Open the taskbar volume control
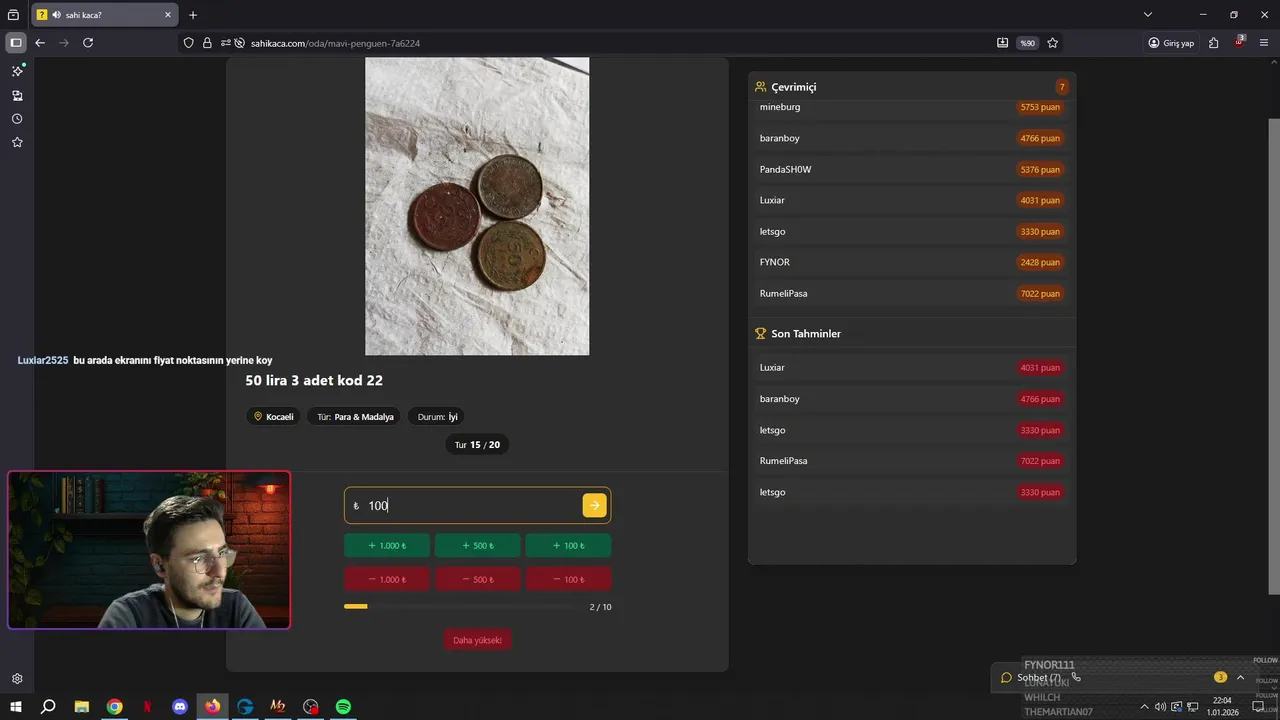This screenshot has width=1280, height=720. coord(1160,707)
